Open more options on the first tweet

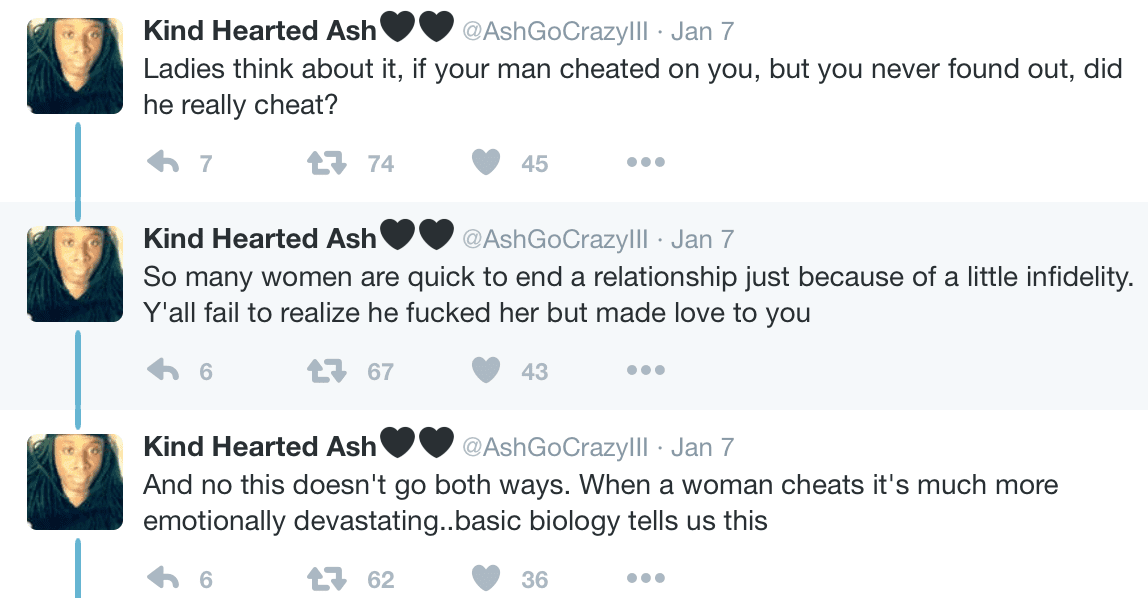coord(645,163)
